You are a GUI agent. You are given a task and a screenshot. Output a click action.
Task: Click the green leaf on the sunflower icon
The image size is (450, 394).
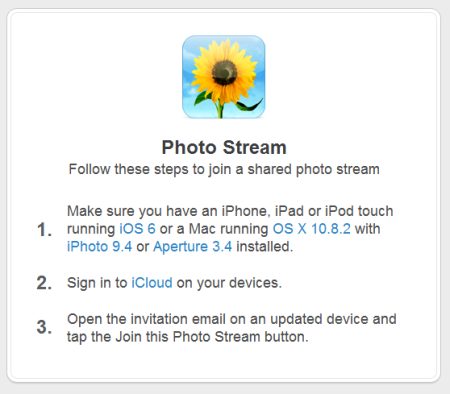249,105
